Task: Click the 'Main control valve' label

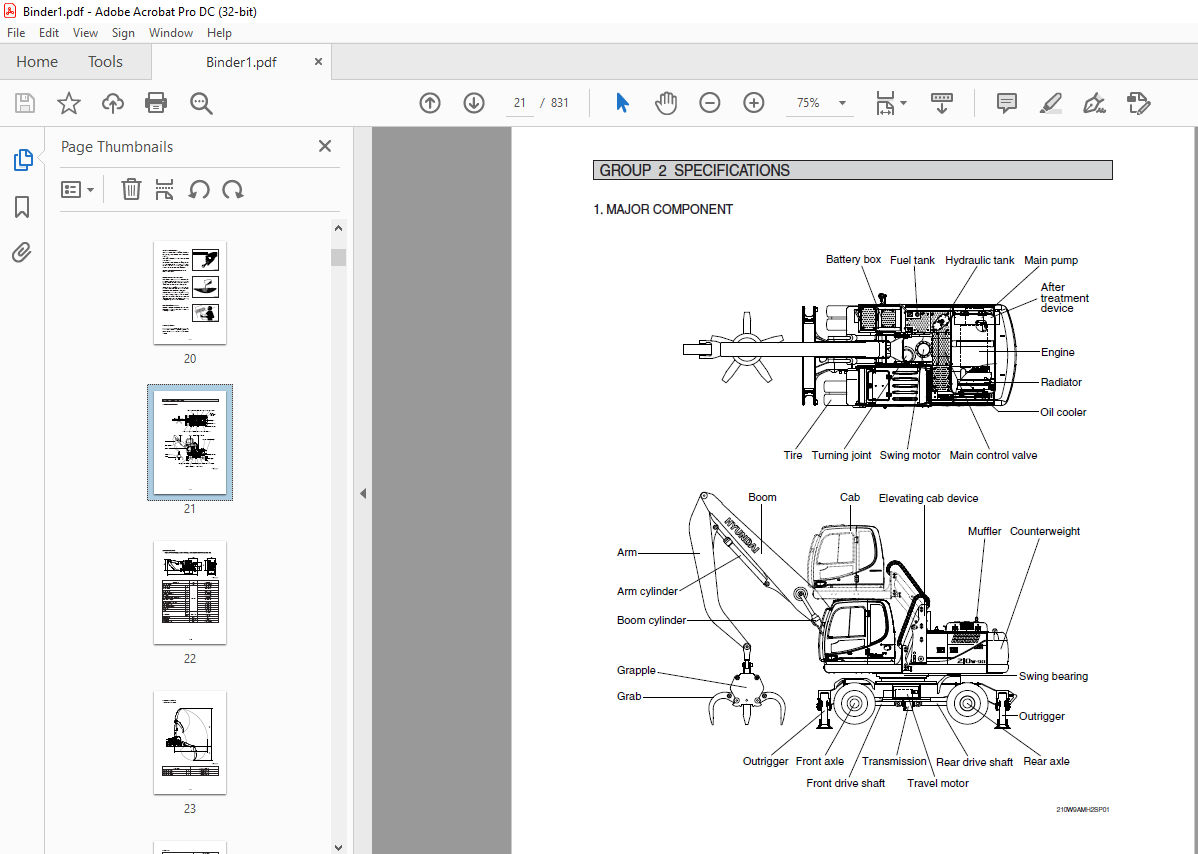Action: [x=993, y=455]
